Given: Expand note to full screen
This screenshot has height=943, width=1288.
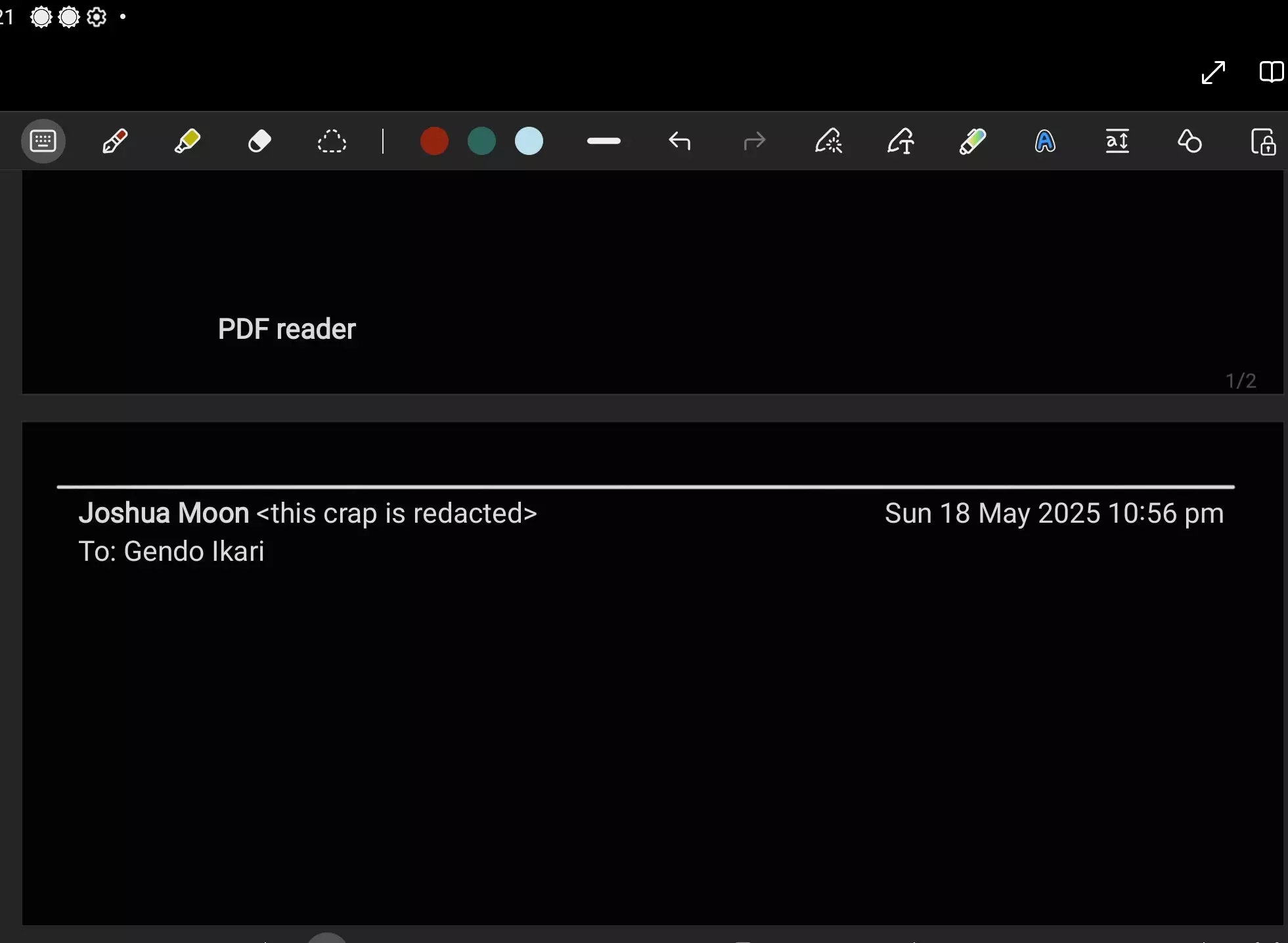Looking at the screenshot, I should [x=1213, y=72].
